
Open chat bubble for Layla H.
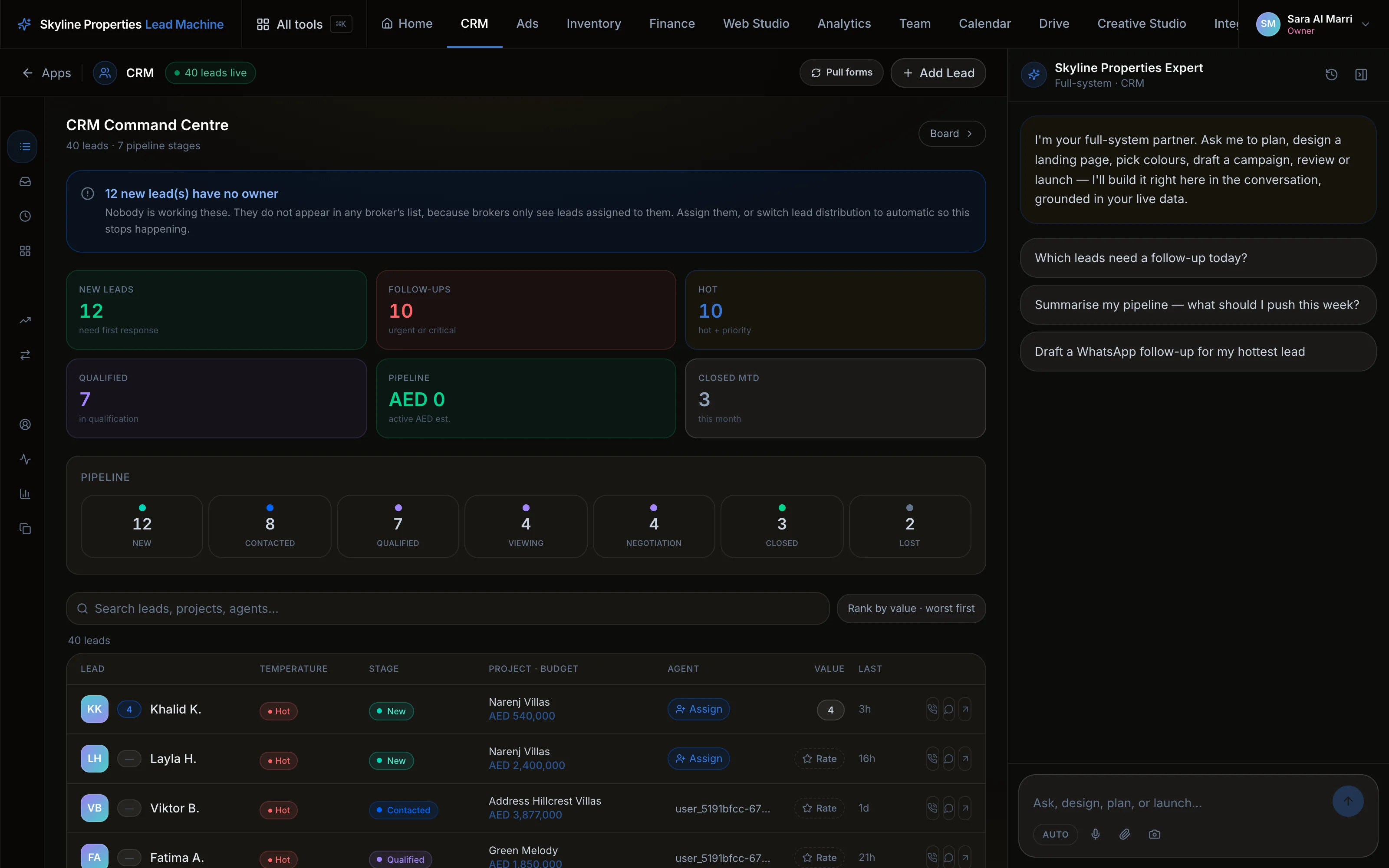click(x=948, y=758)
